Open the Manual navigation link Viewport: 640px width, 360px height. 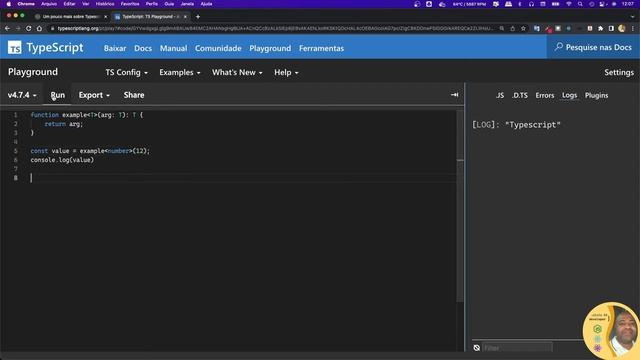pos(173,48)
